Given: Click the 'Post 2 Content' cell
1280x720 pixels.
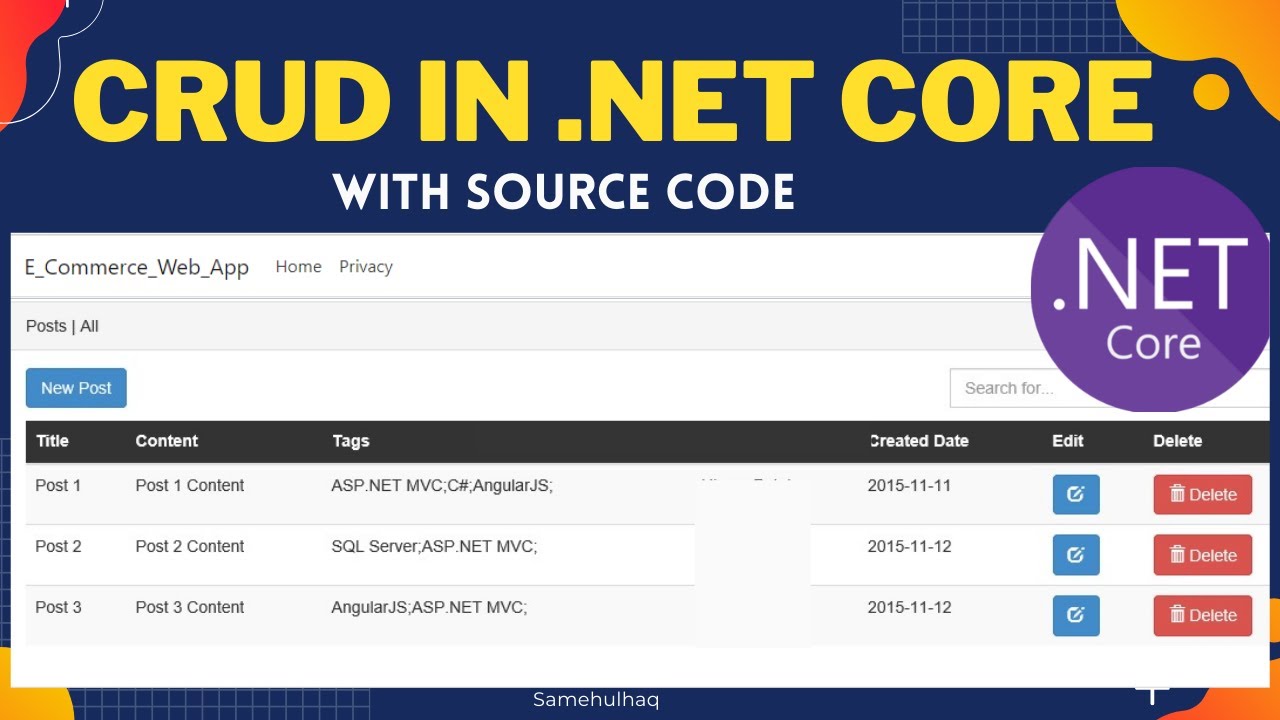Looking at the screenshot, I should pos(190,547).
